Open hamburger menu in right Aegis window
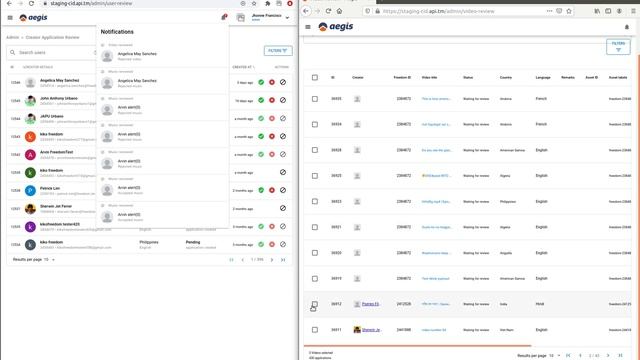Viewport: 640px width, 360px height. tap(308, 27)
